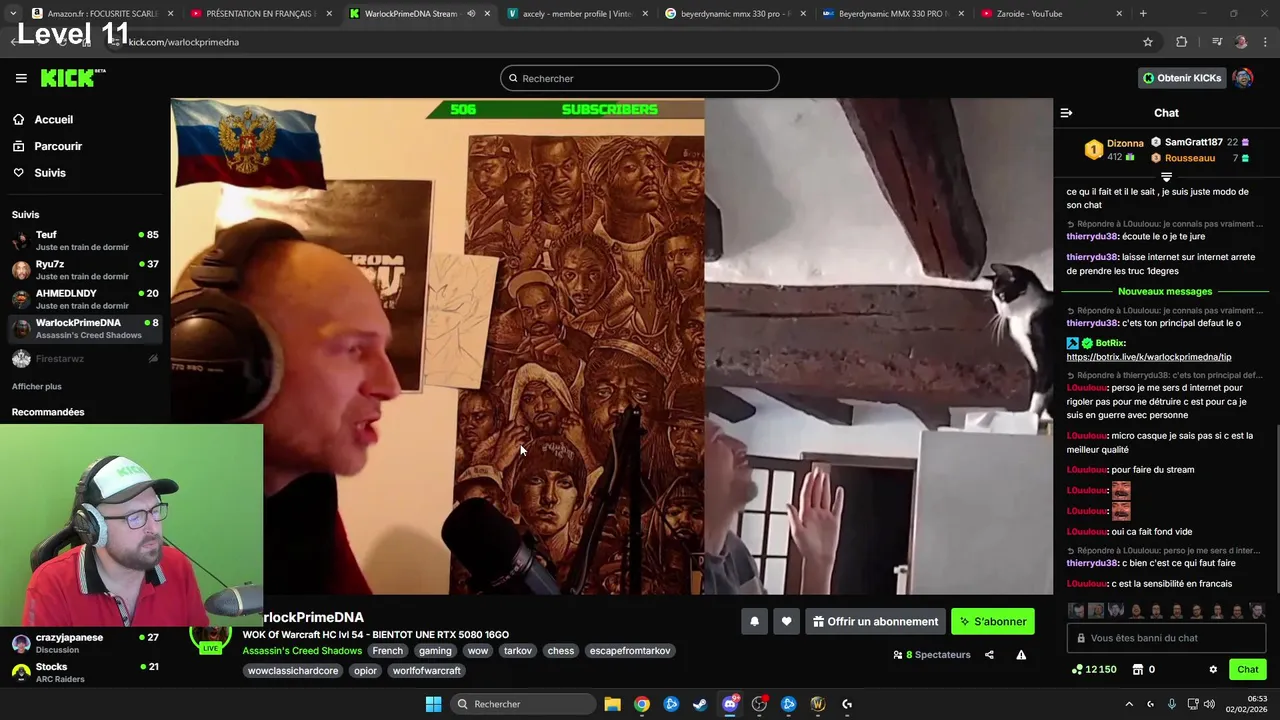Viewport: 1280px width, 720px height.
Task: Switch to beyerdynamic mmx 330 pro Google tab
Action: tap(735, 14)
